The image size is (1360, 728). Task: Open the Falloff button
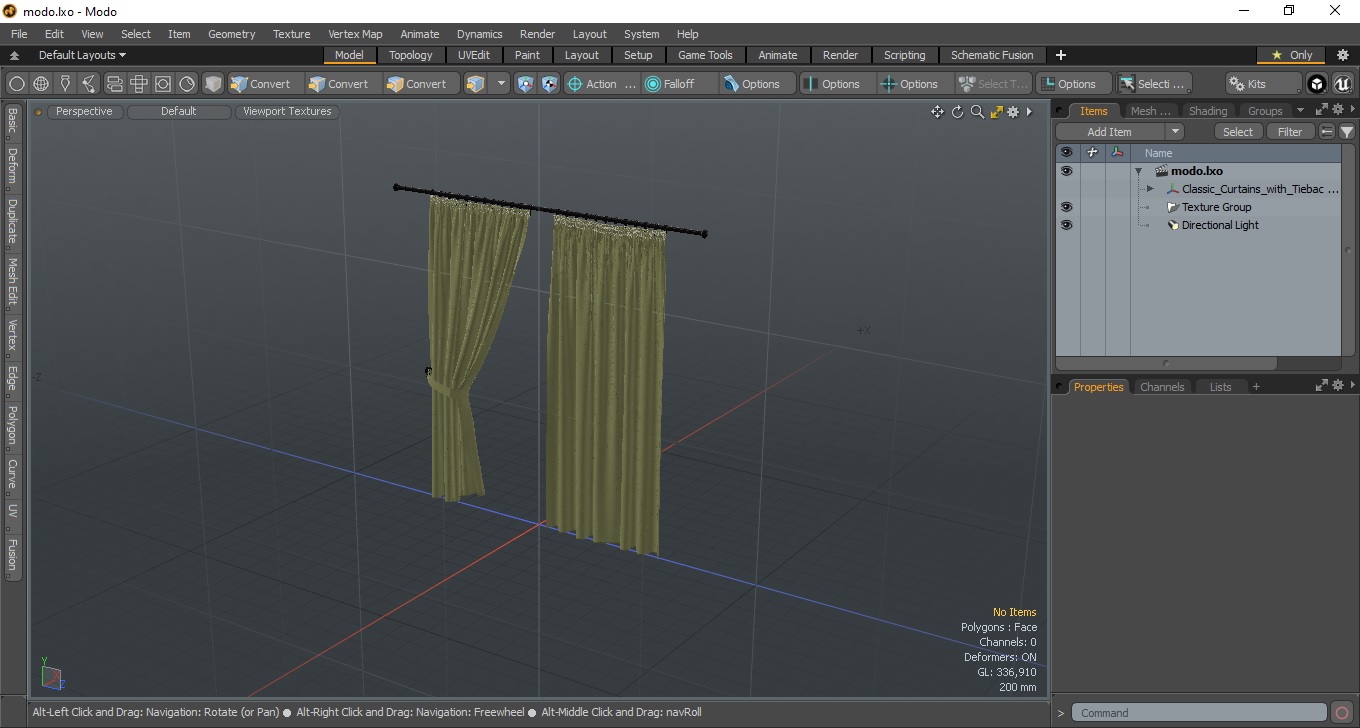tap(679, 84)
